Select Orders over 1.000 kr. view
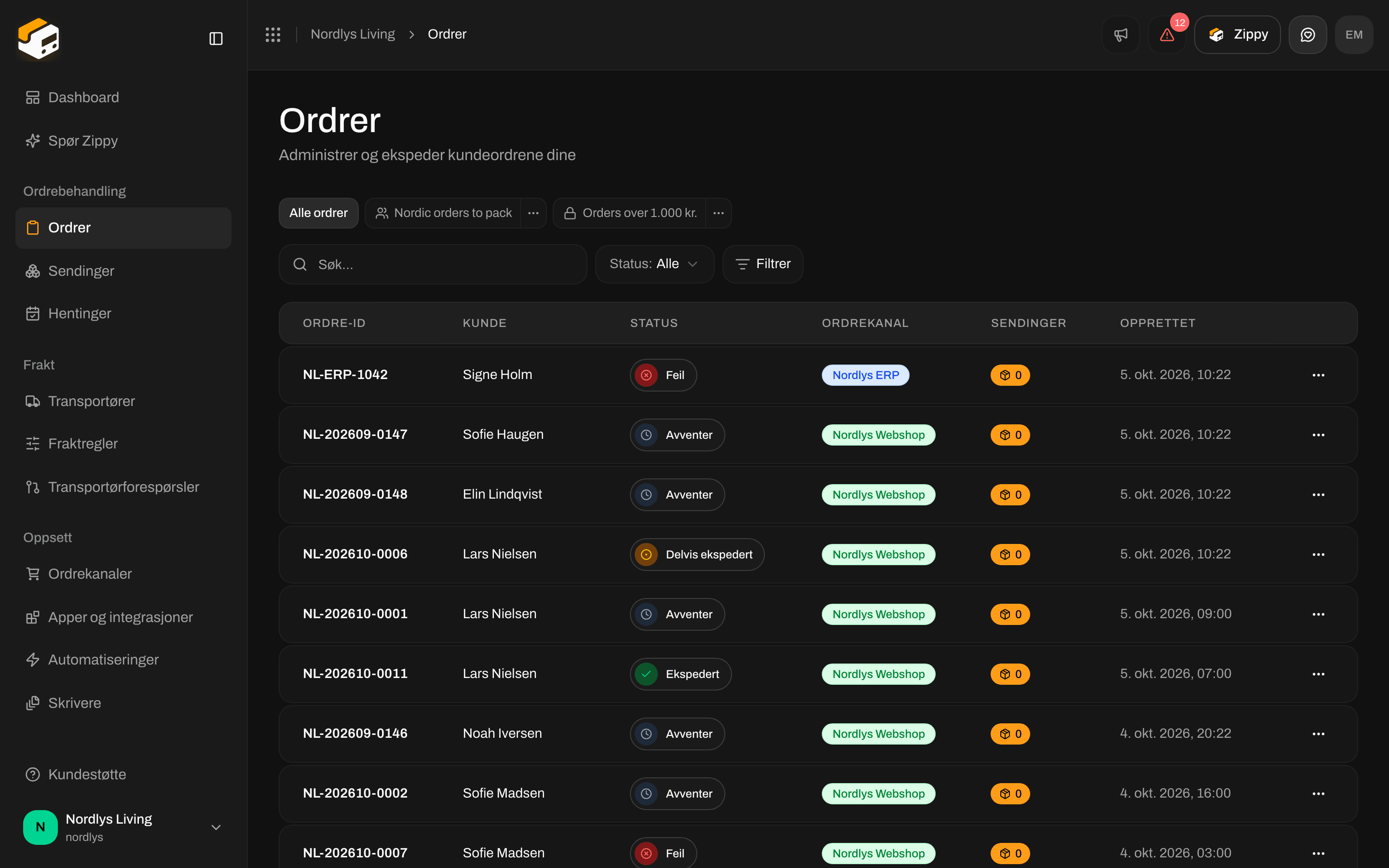Screen dimensions: 1389x868 (x=630, y=213)
